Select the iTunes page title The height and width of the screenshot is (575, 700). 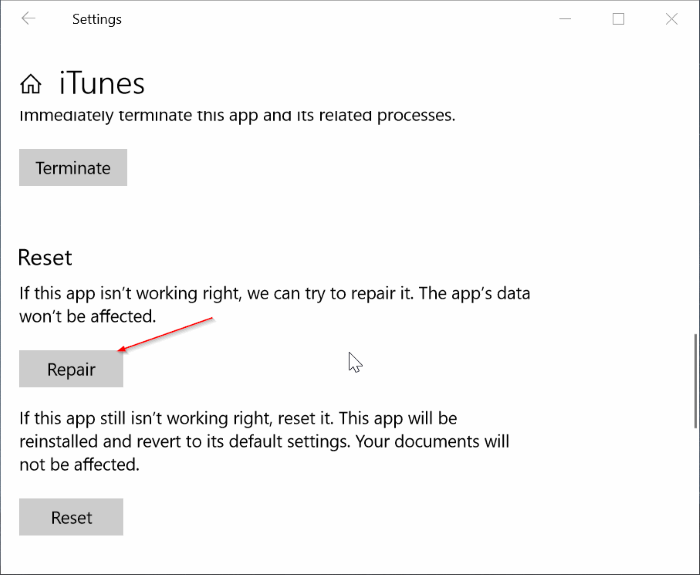(x=102, y=83)
